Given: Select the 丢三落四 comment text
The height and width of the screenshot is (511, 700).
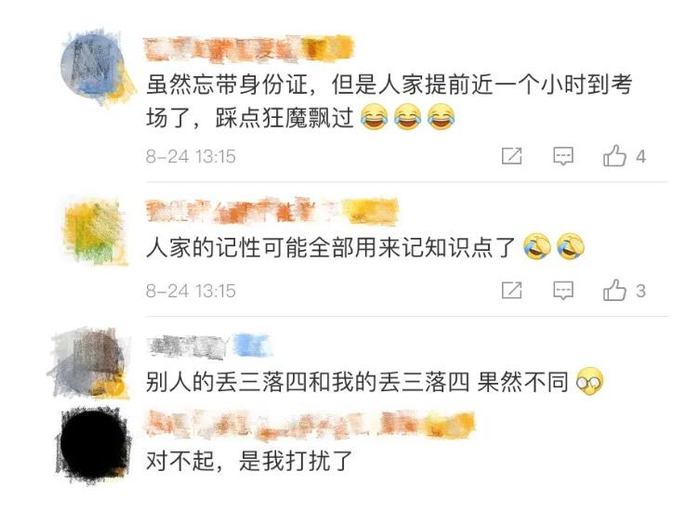Looking at the screenshot, I should point(357,382).
